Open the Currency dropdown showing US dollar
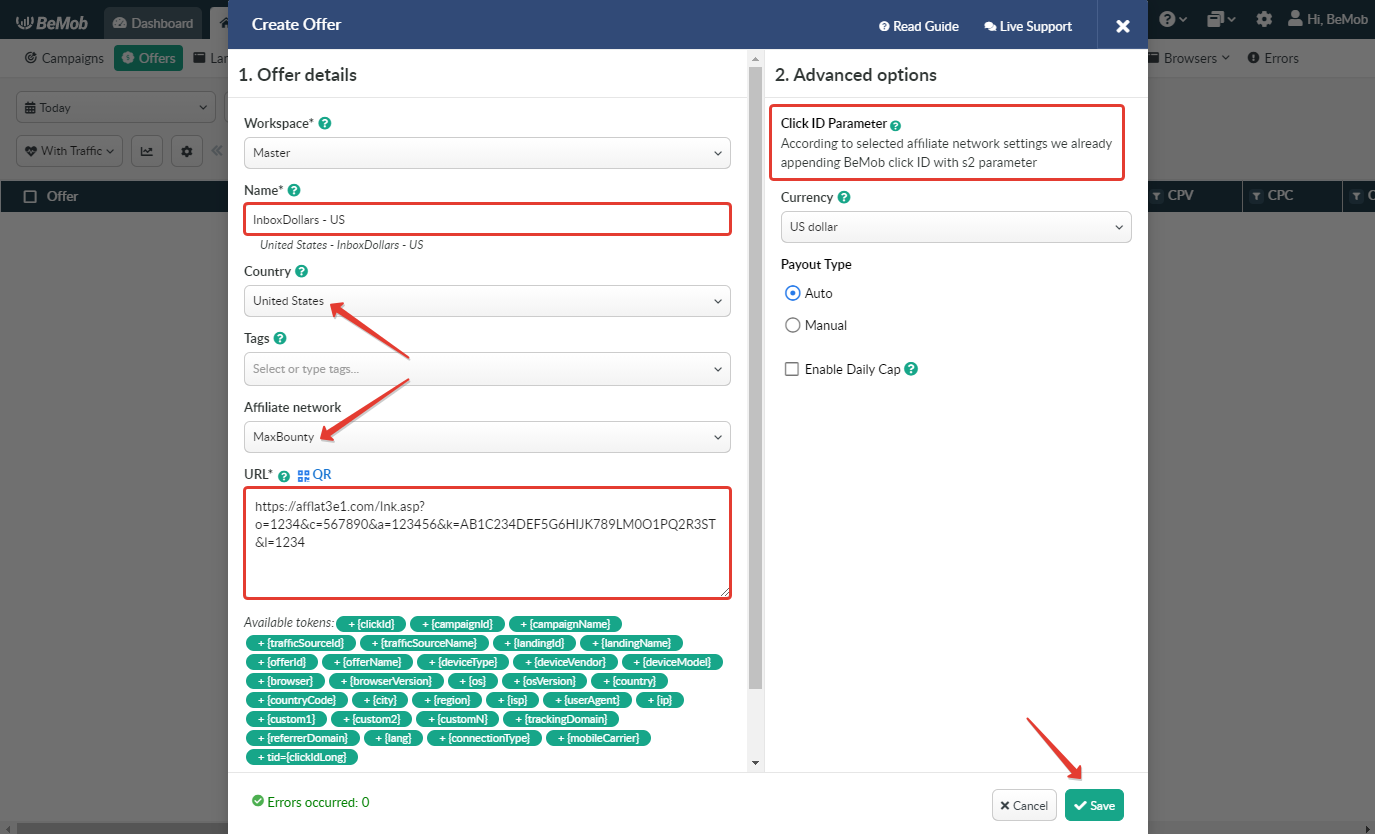The image size is (1375, 834). click(956, 227)
